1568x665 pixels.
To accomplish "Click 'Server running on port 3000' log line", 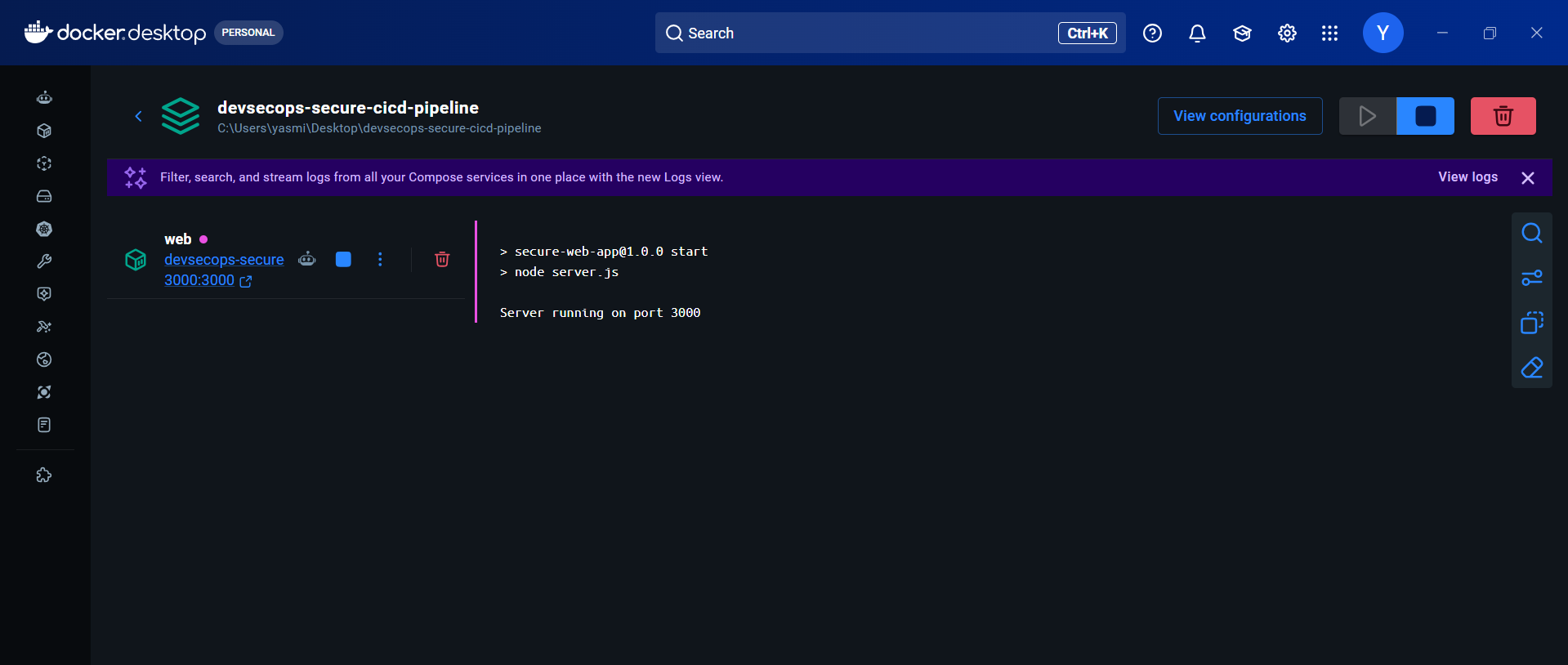I will coord(600,313).
